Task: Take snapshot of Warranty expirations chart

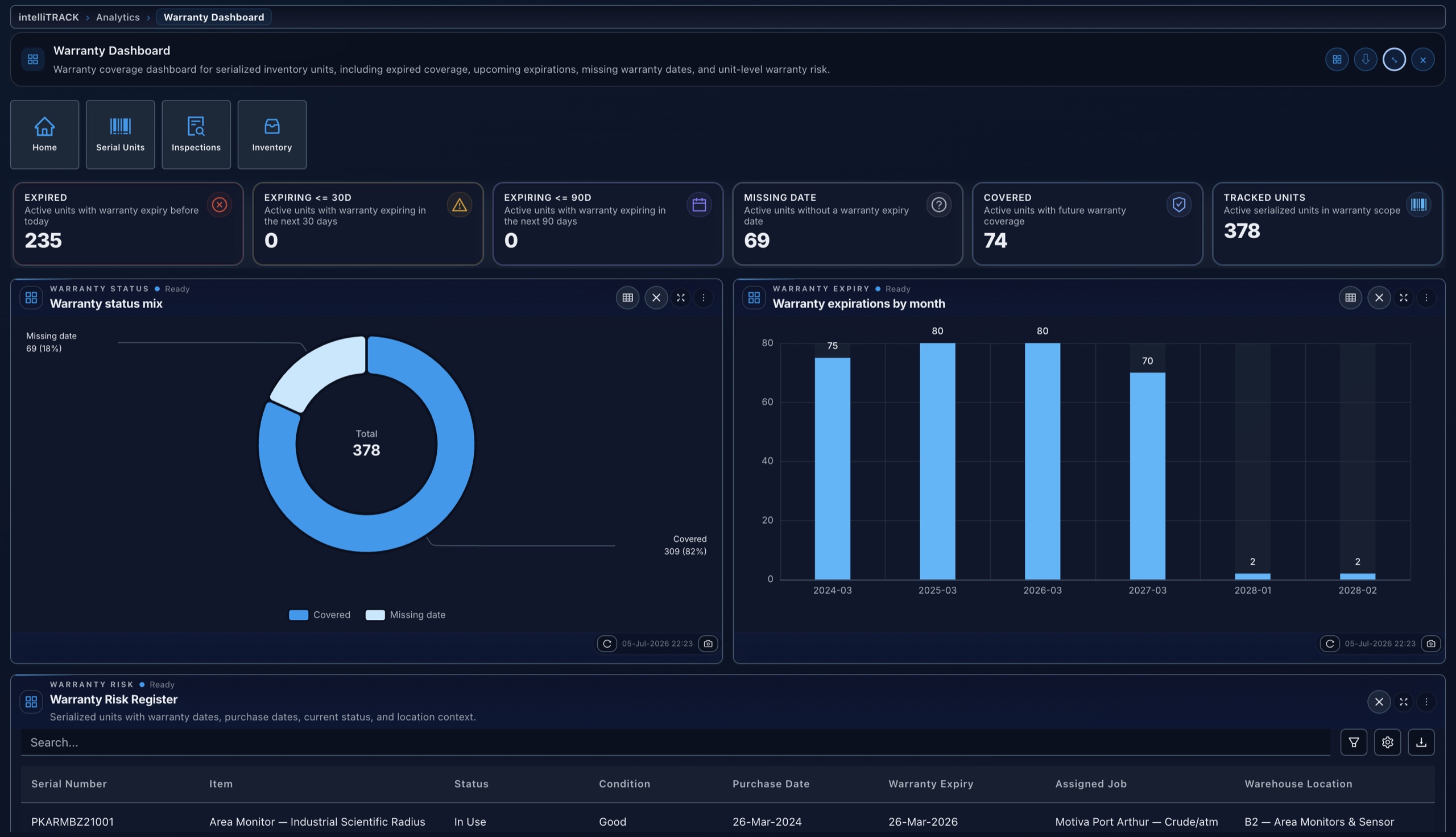Action: tap(1431, 644)
